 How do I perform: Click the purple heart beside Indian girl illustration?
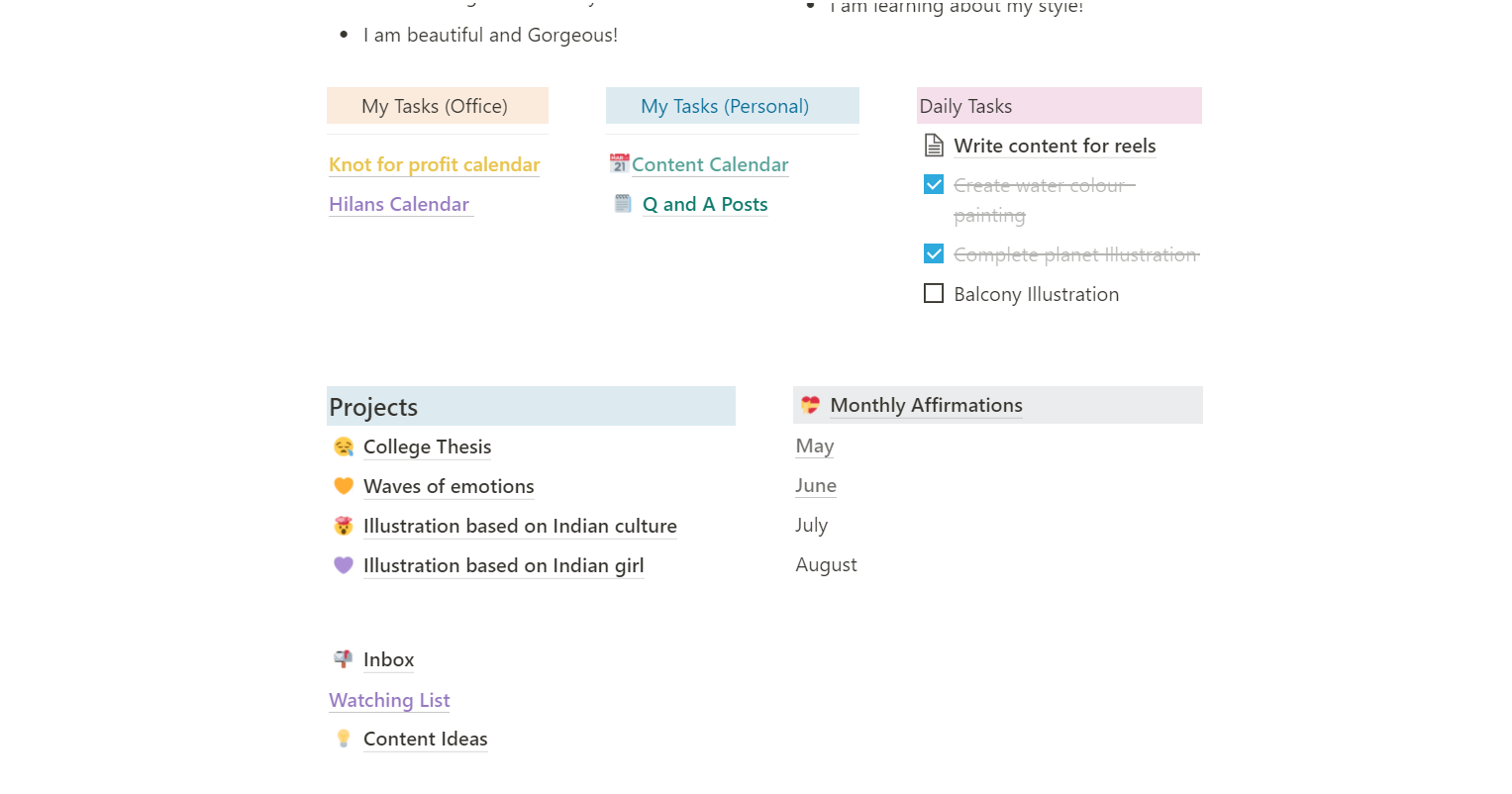click(x=344, y=565)
